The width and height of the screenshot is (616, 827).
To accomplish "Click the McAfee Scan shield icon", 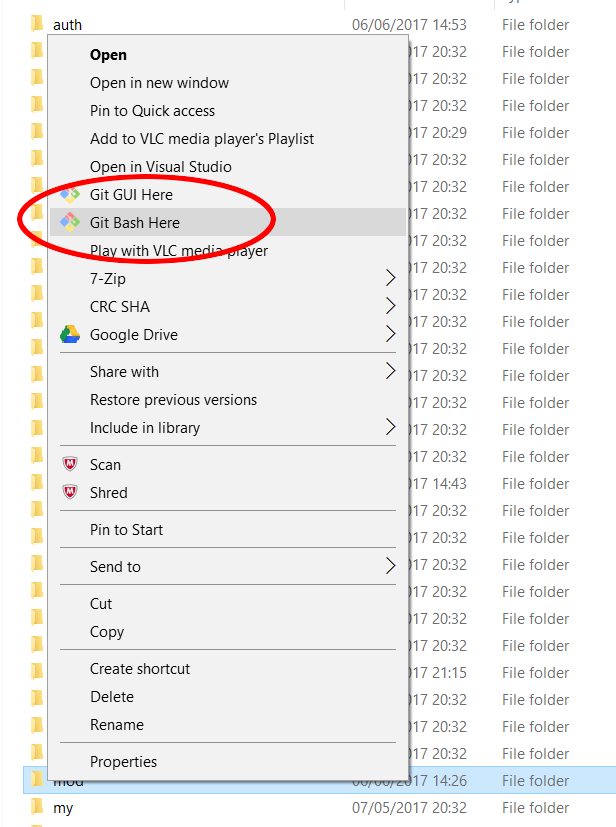I will click(70, 464).
